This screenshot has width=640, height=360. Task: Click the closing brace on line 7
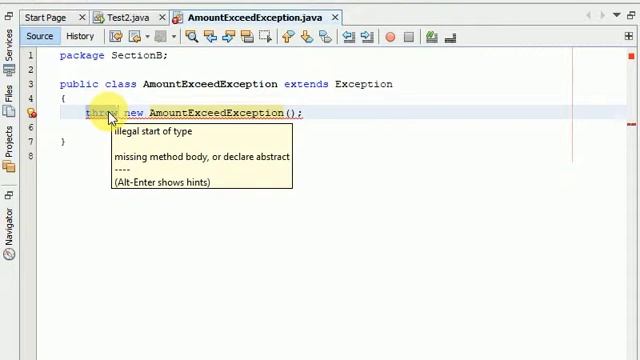(63, 142)
